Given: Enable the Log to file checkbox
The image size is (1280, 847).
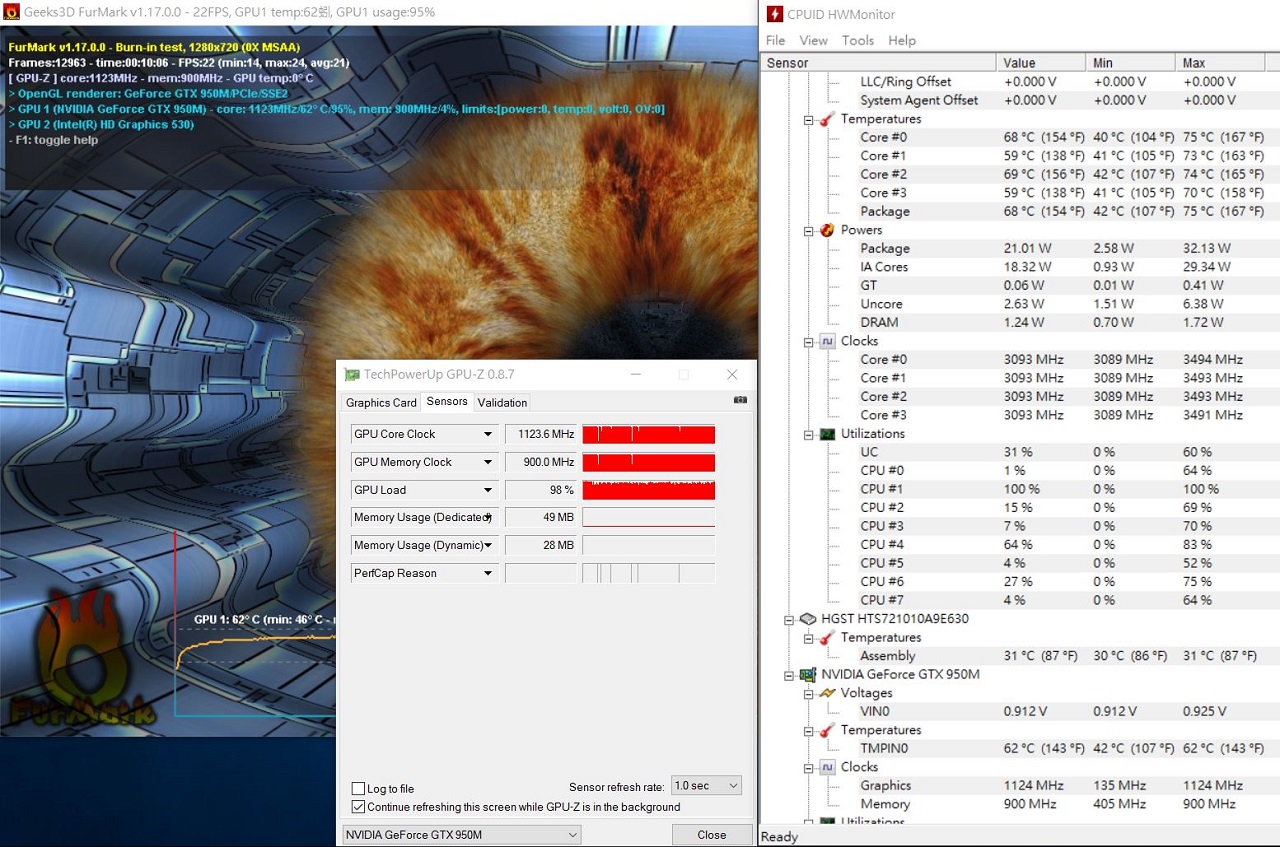Looking at the screenshot, I should 359,789.
